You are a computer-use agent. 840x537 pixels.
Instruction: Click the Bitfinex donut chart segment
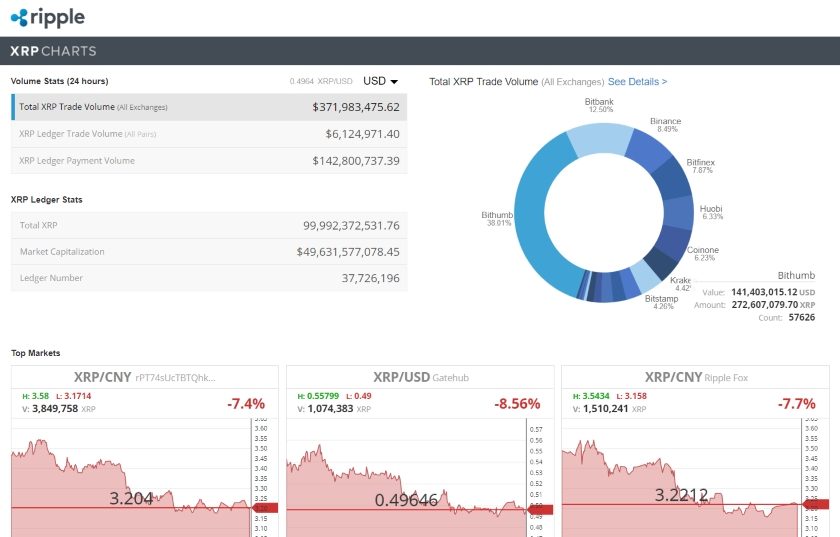coord(673,179)
